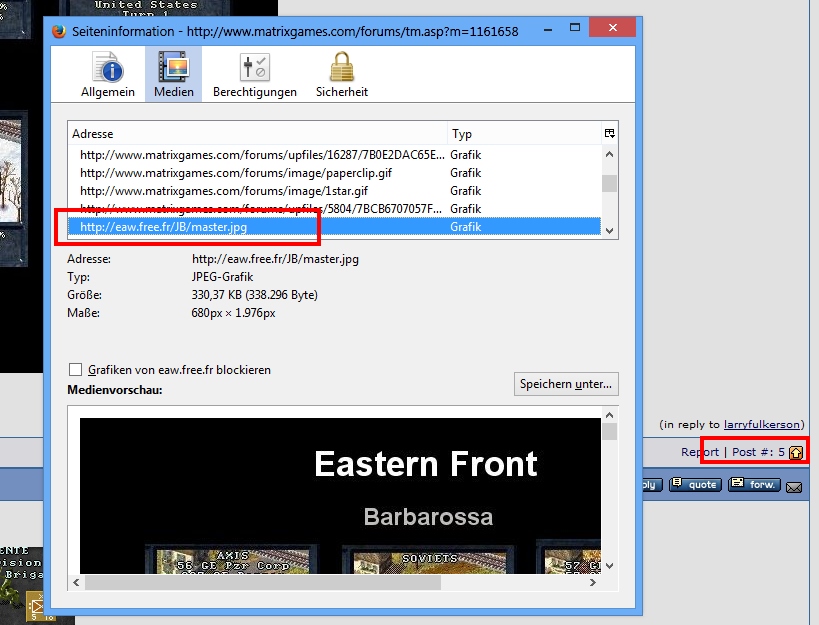Click the forum forw. button
The height and width of the screenshot is (625, 819).
[x=754, y=485]
